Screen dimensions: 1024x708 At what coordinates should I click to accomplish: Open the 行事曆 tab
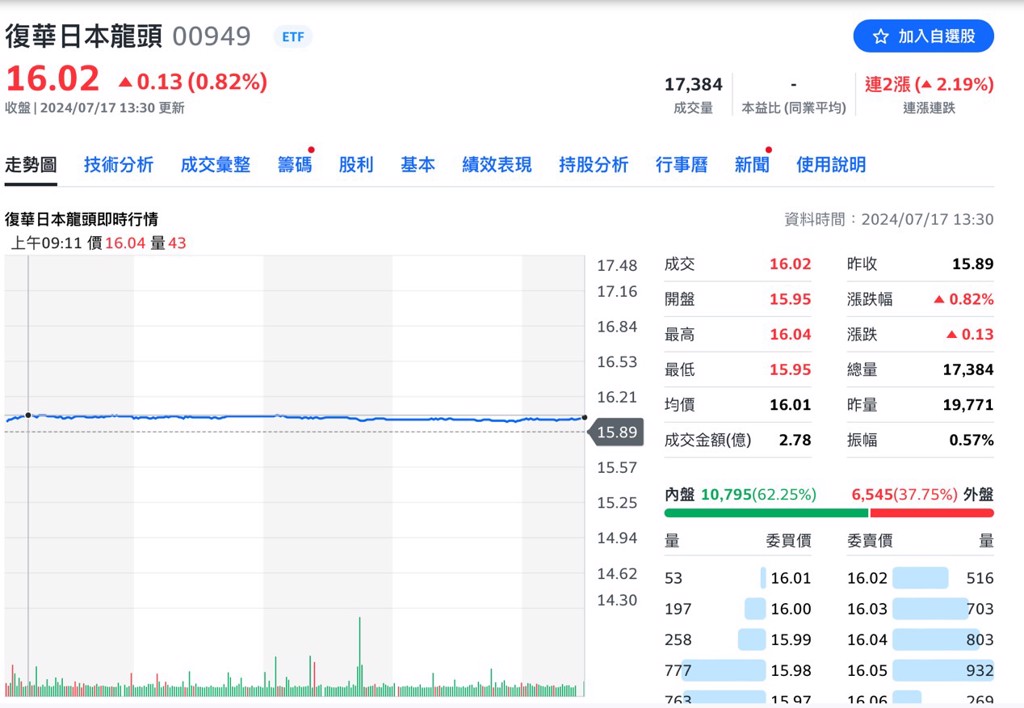tap(681, 164)
